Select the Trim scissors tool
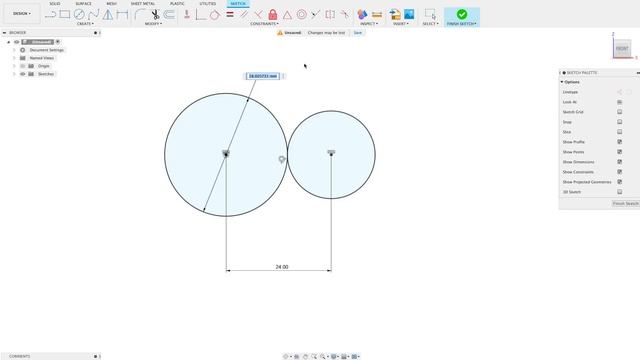This screenshot has height=360, width=640. pyautogui.click(x=155, y=15)
